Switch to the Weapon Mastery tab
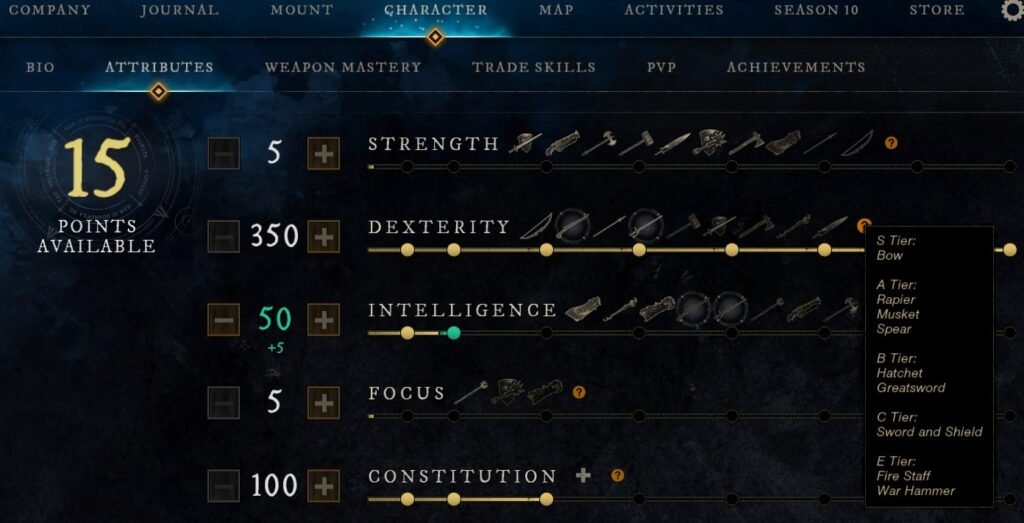The width and height of the screenshot is (1024, 523). [343, 67]
